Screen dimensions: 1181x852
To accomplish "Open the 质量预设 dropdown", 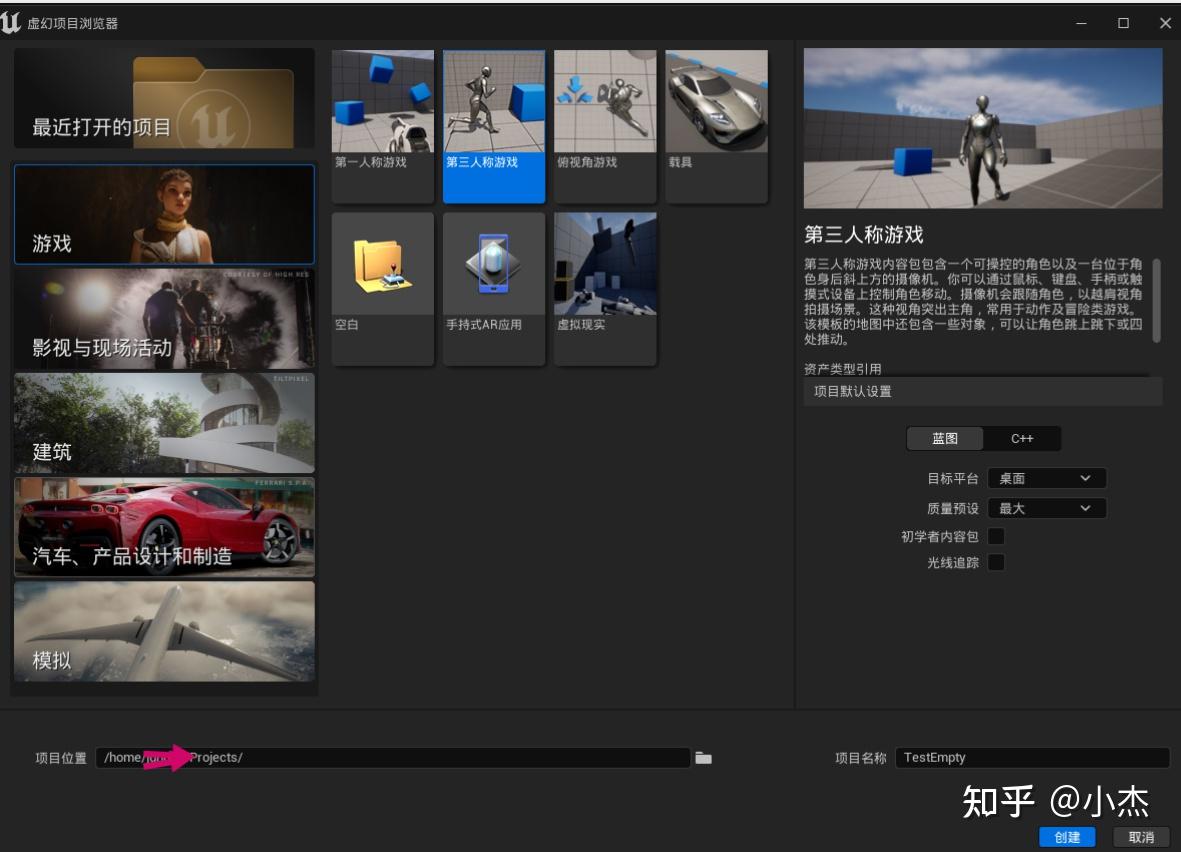I will (1045, 507).
